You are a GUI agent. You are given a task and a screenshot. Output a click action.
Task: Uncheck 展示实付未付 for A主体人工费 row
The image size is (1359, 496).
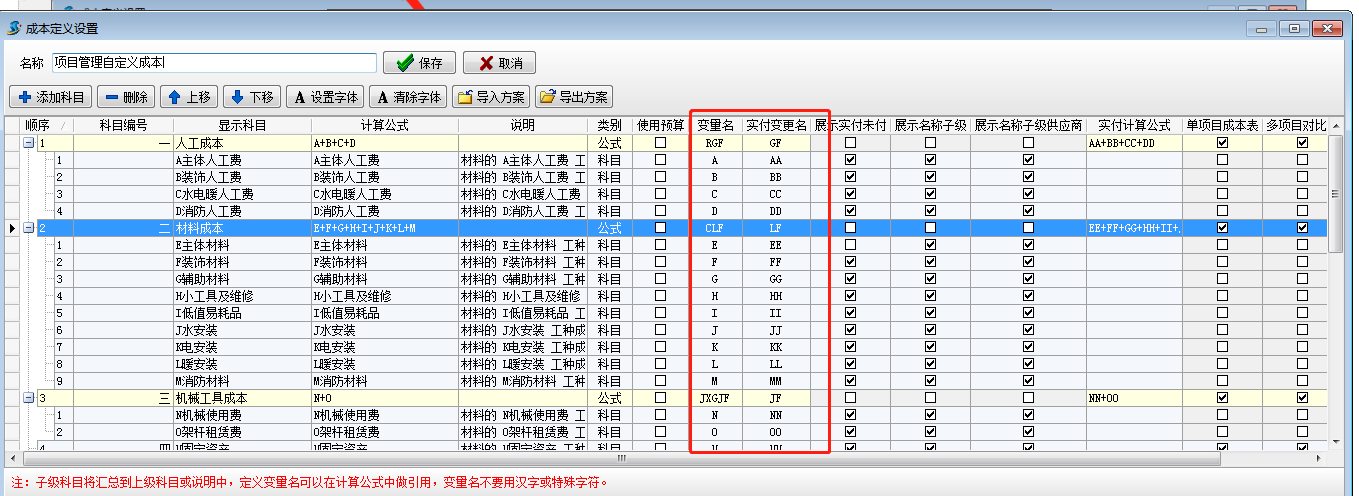(850, 160)
